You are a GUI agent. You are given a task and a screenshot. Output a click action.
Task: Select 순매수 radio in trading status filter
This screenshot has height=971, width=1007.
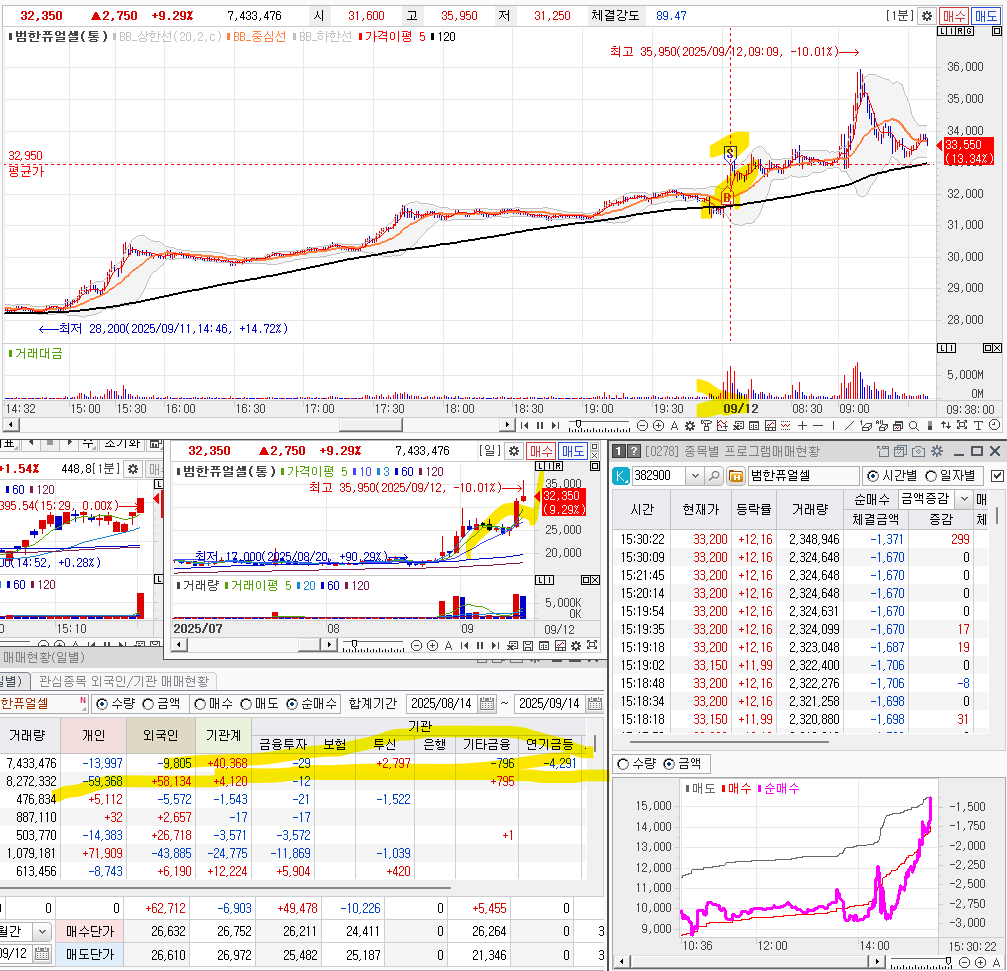(292, 704)
